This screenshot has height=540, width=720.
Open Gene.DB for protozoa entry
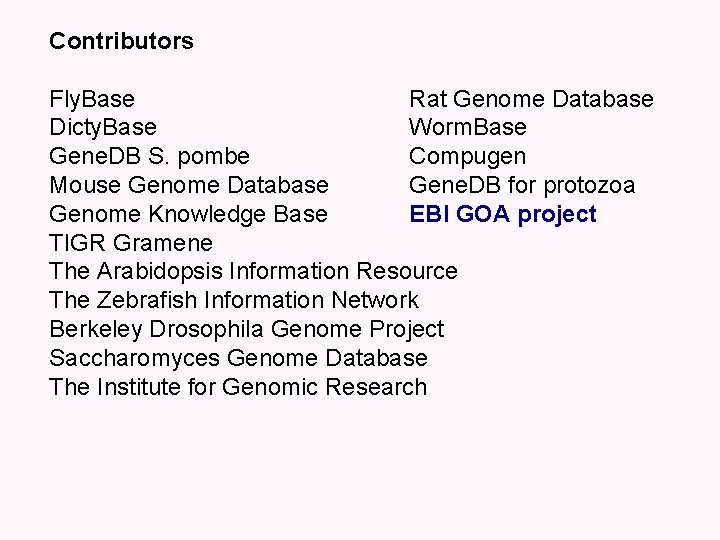(x=522, y=186)
